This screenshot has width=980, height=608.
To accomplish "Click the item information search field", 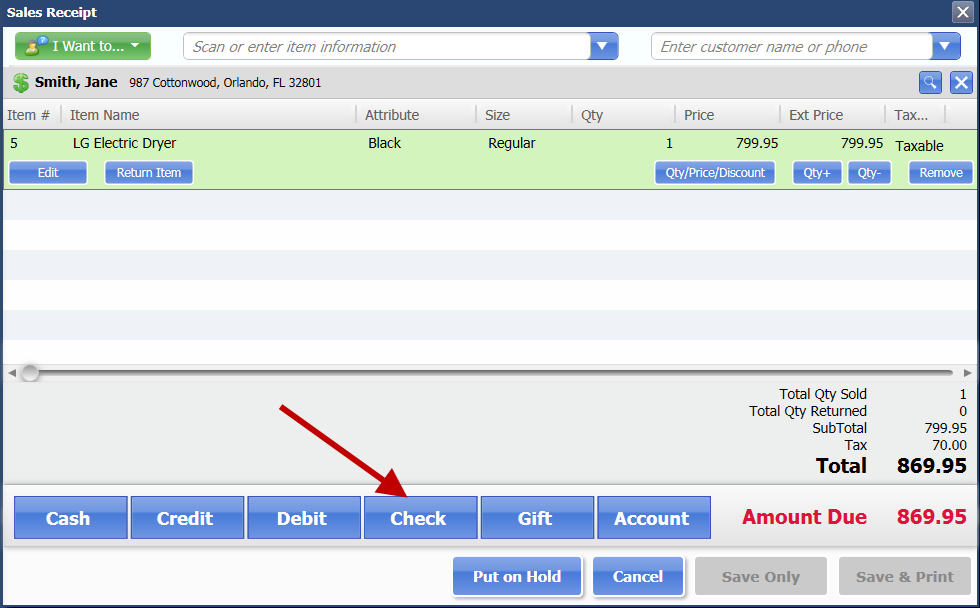I will (x=387, y=46).
